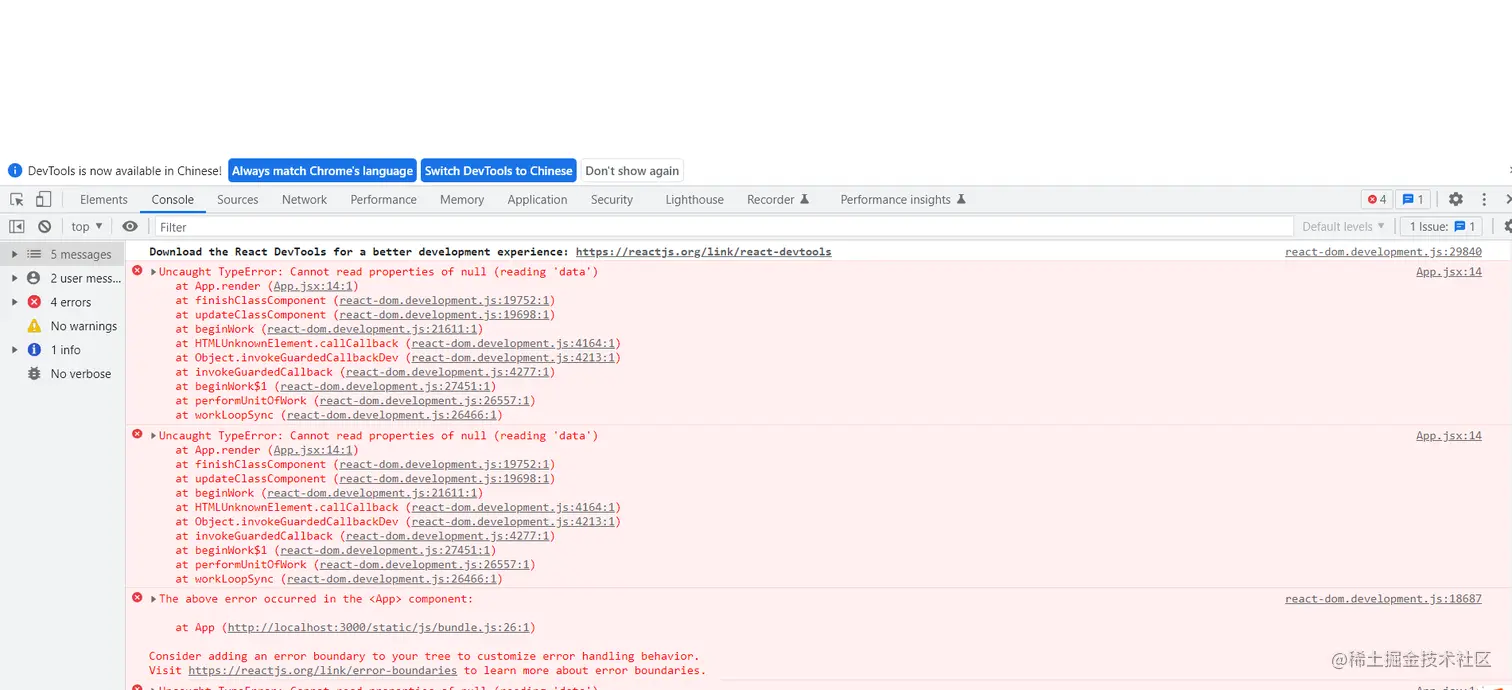Create live expression with eye icon

[130, 227]
